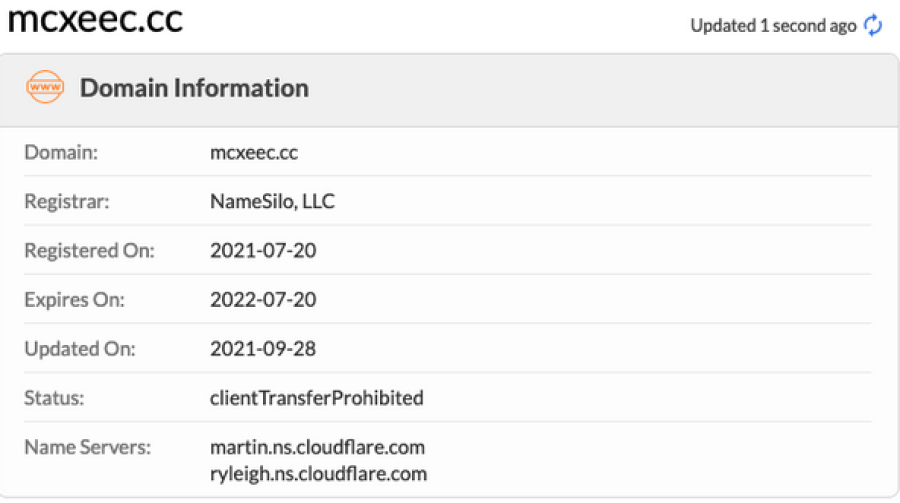Click the "Registrar:" field label
The height and width of the screenshot is (503, 900).
point(67,201)
